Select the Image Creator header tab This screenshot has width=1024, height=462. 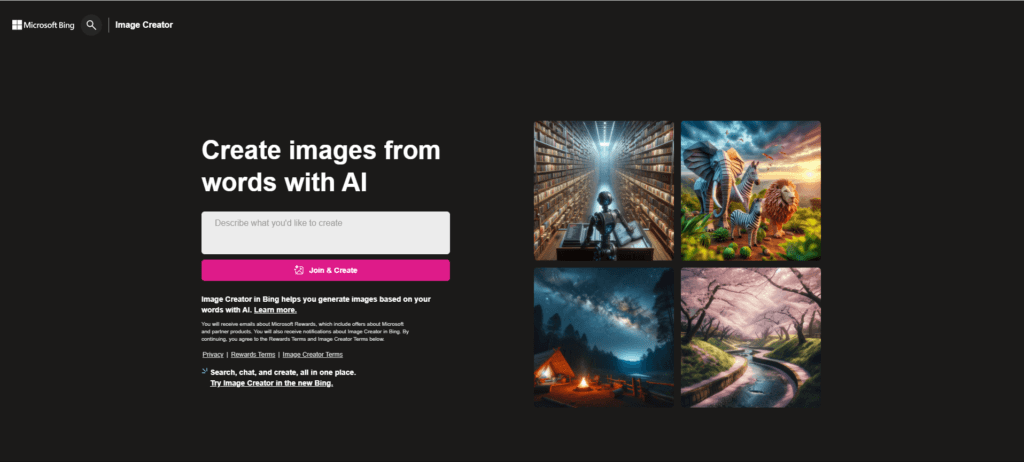point(144,25)
